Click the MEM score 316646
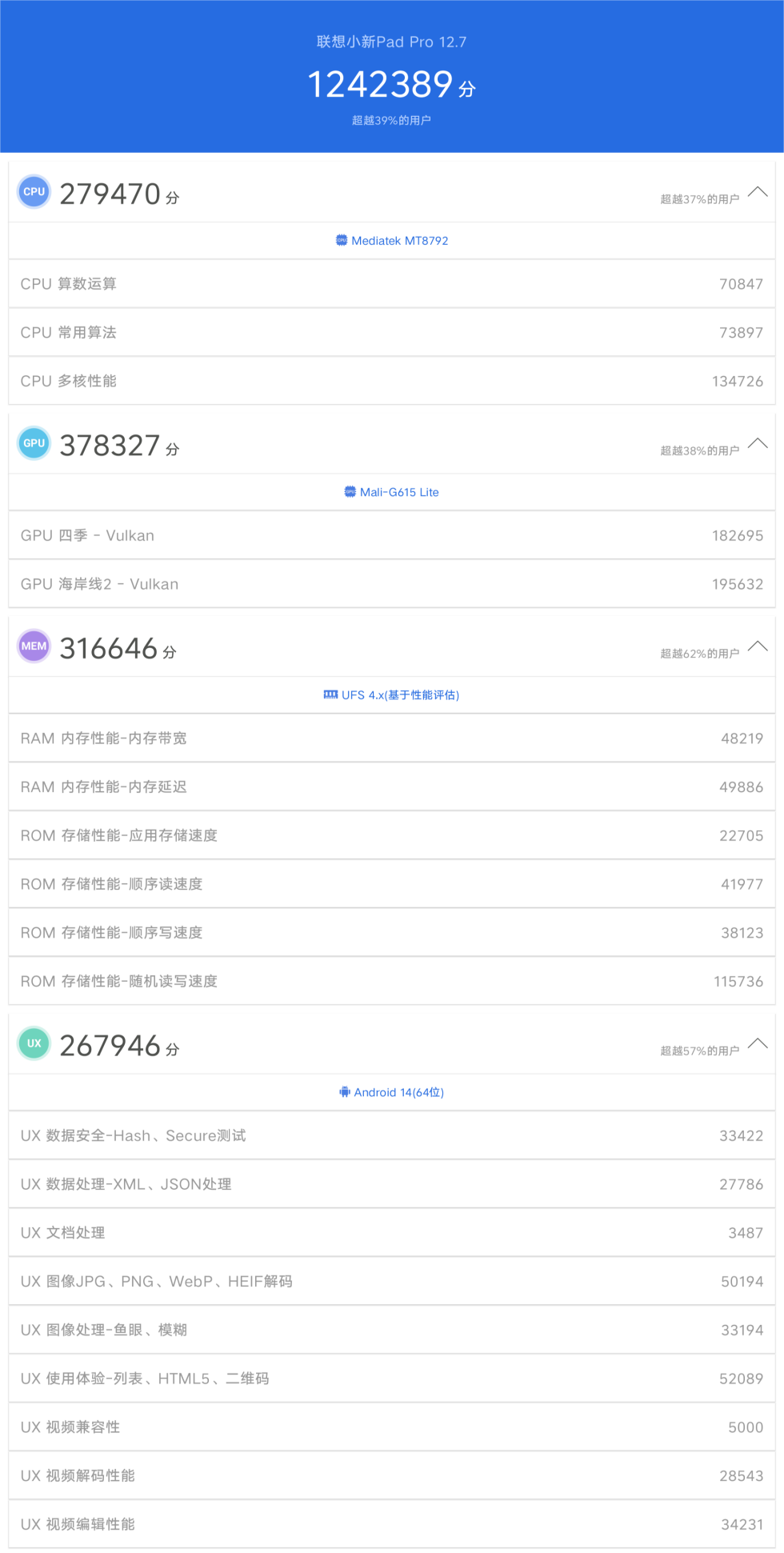The image size is (784, 1553). pyautogui.click(x=109, y=648)
